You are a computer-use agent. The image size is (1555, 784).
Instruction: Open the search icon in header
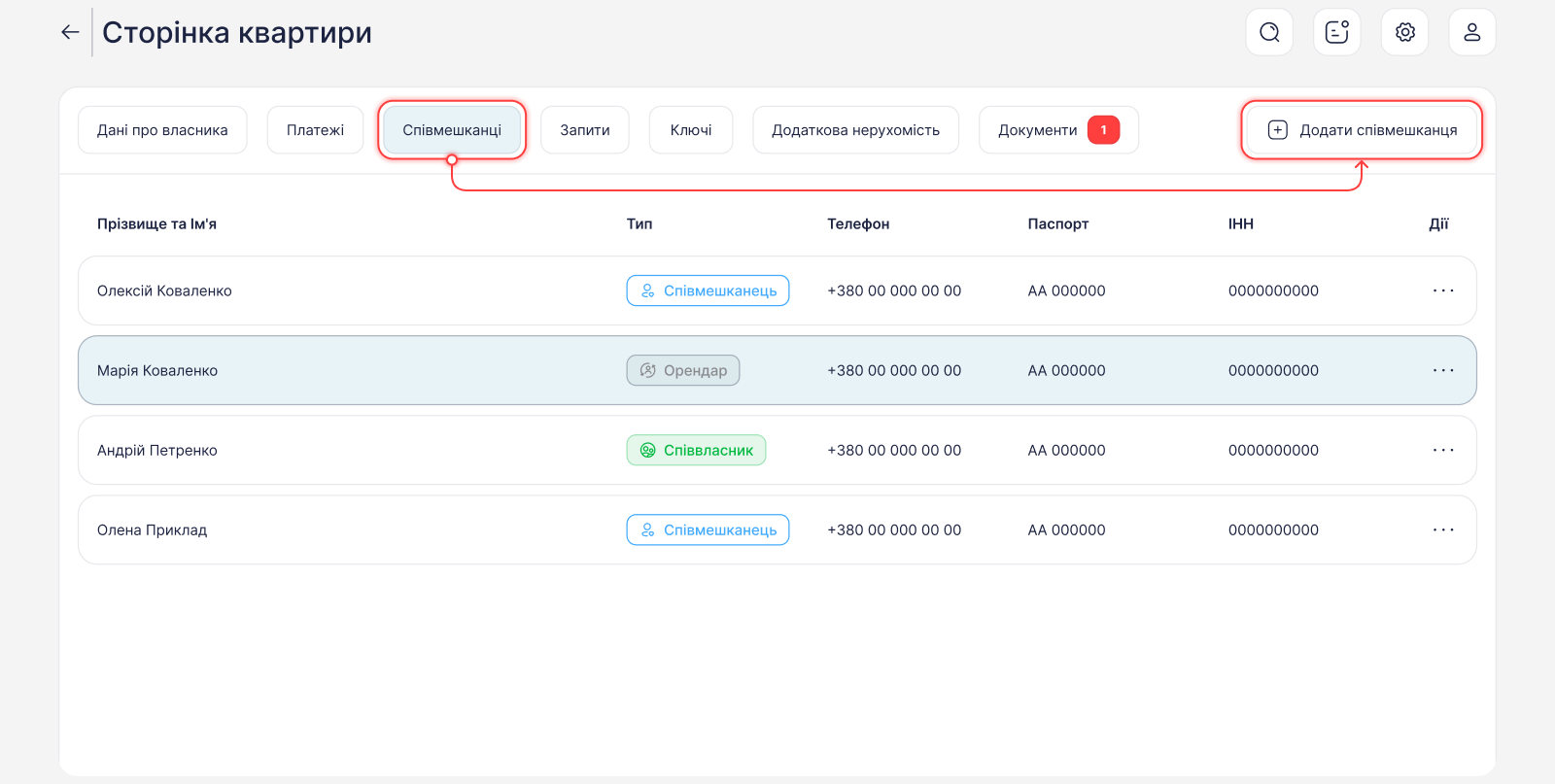point(1269,32)
